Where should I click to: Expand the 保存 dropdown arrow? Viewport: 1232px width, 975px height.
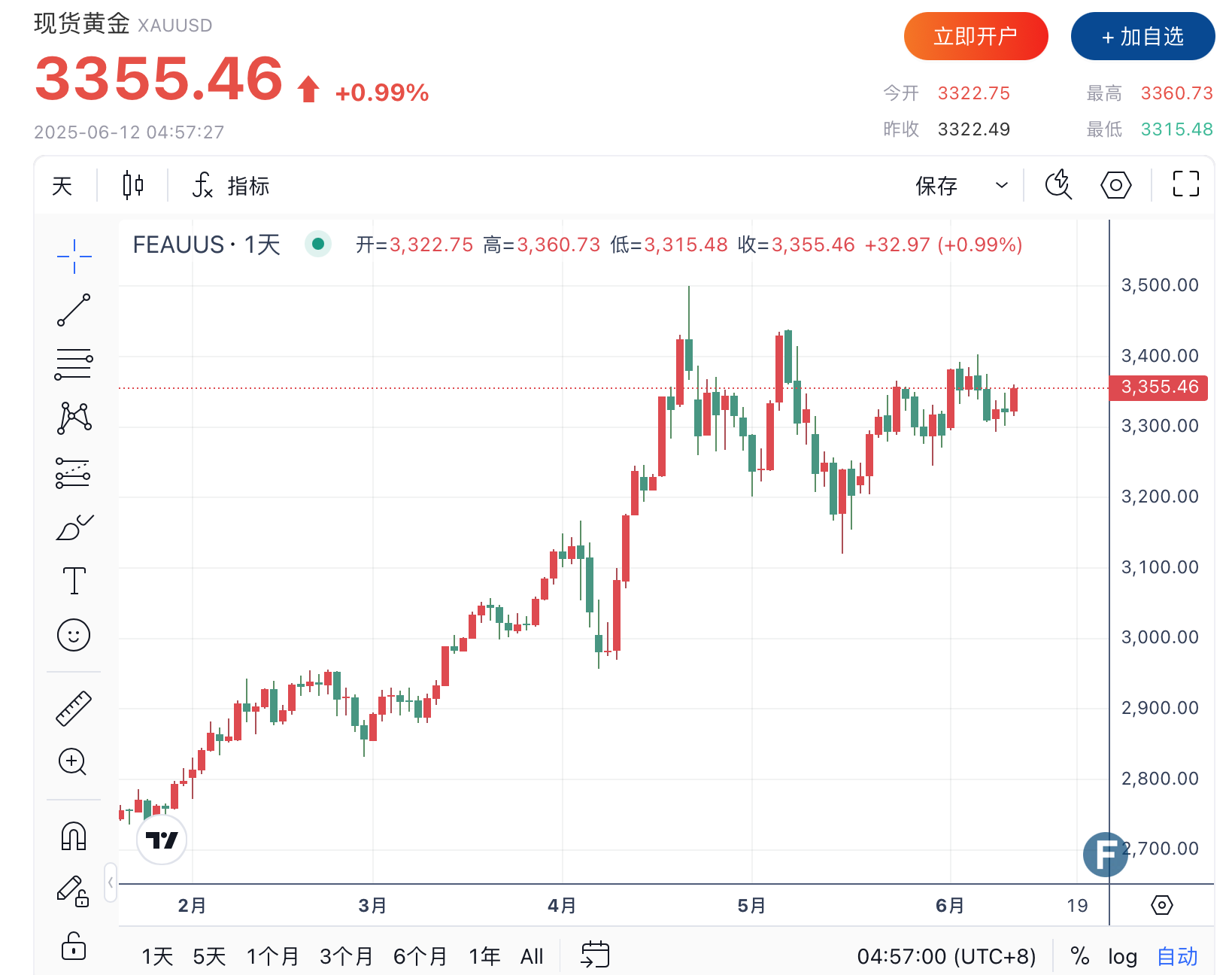1001,185
